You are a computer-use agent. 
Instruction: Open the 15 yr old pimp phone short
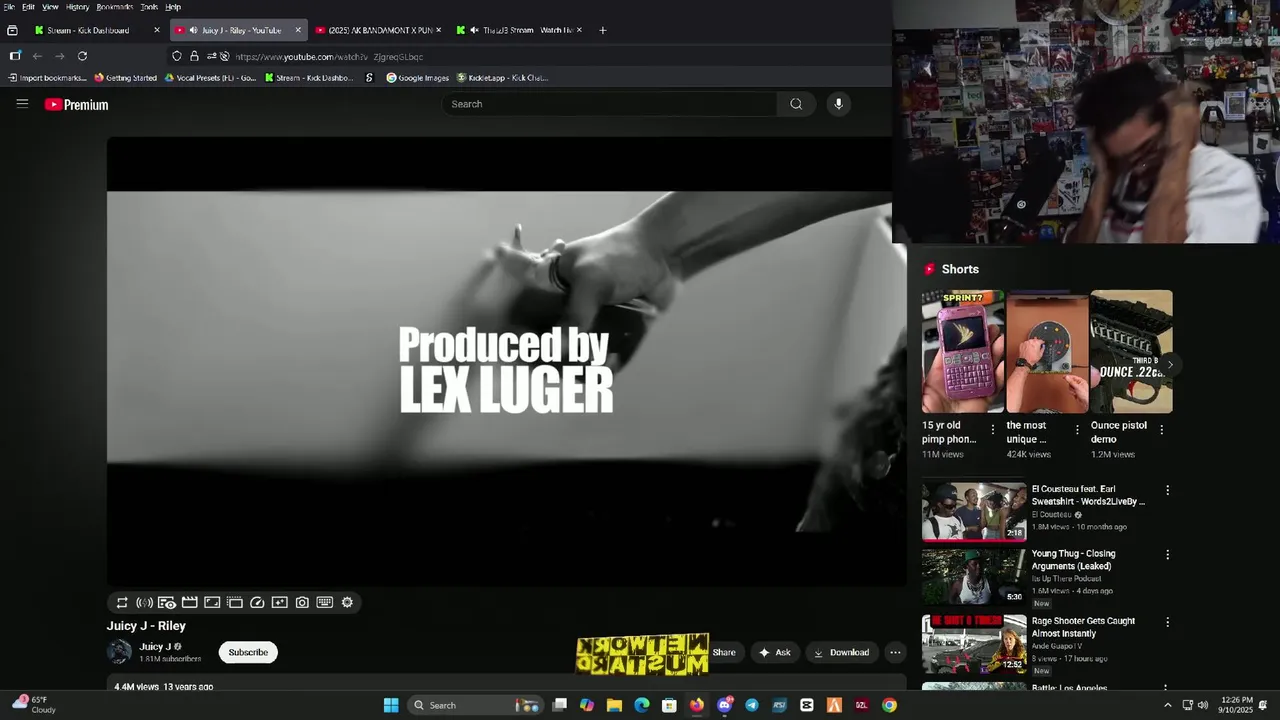(962, 351)
